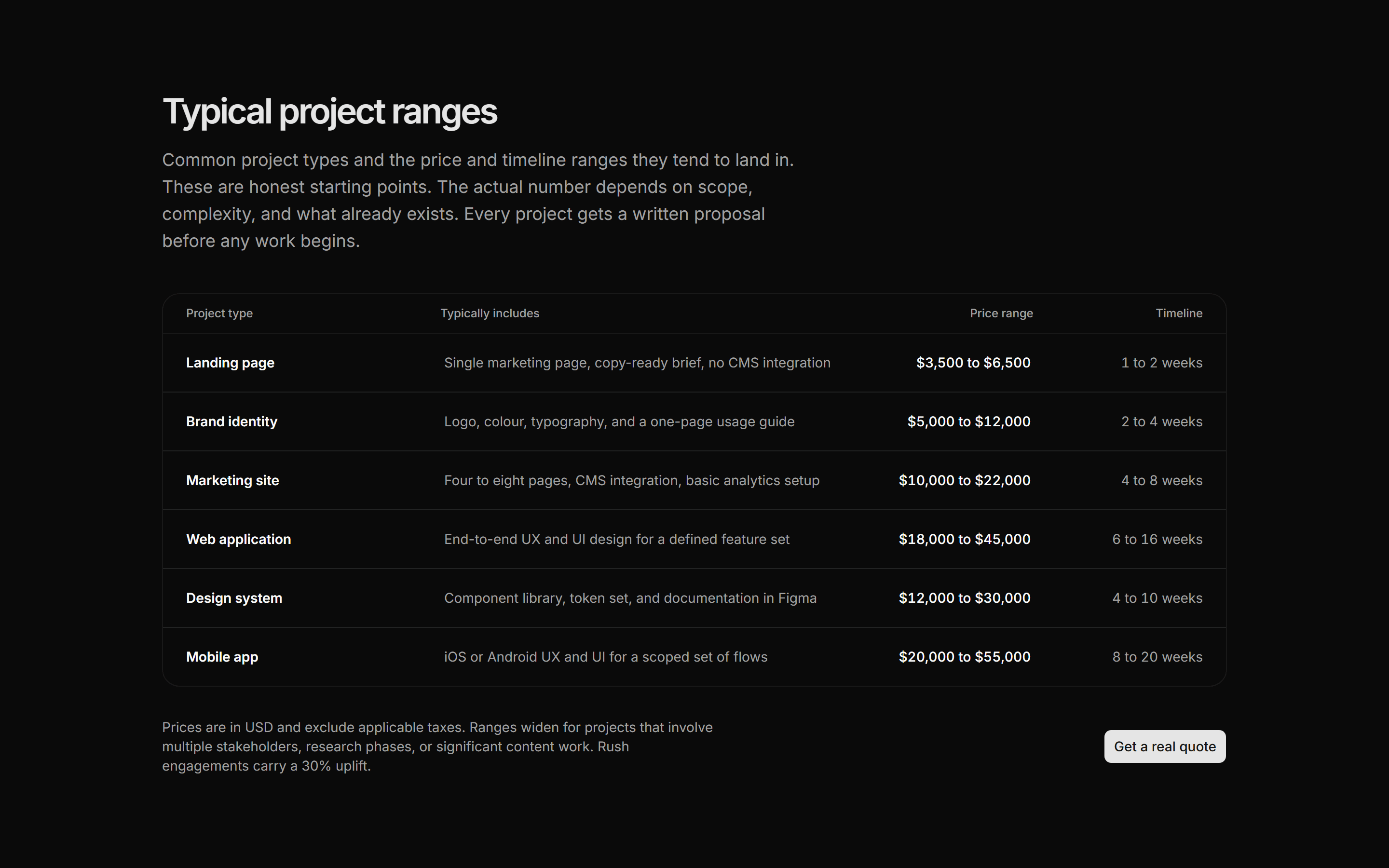Screen dimensions: 1389x868
Task: Click the 'Prices are in USD' footnote
Action: (437, 746)
